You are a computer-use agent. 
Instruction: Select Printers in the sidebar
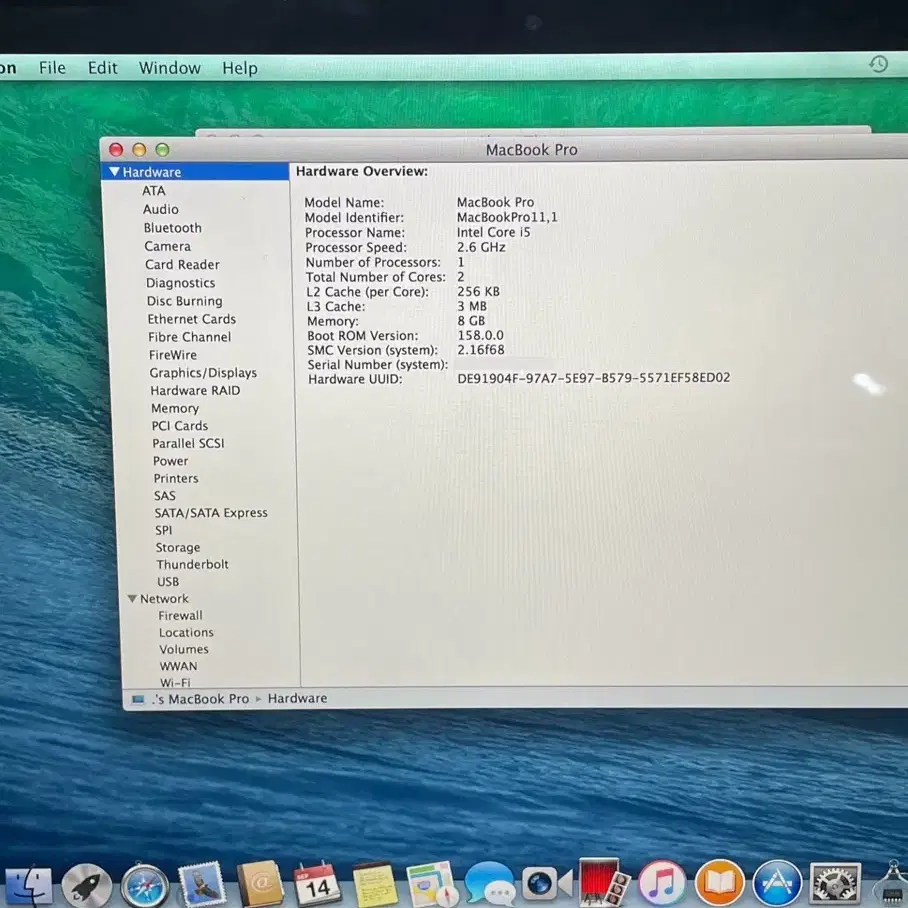pos(176,478)
